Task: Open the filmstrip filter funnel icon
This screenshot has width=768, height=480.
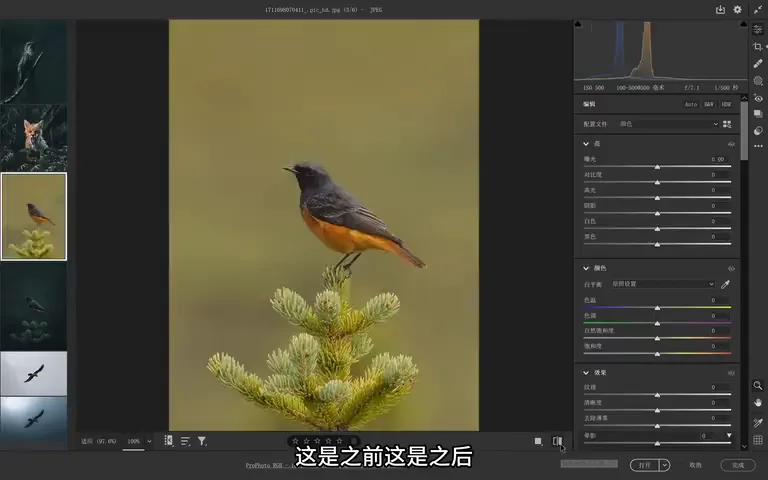Action: (202, 441)
